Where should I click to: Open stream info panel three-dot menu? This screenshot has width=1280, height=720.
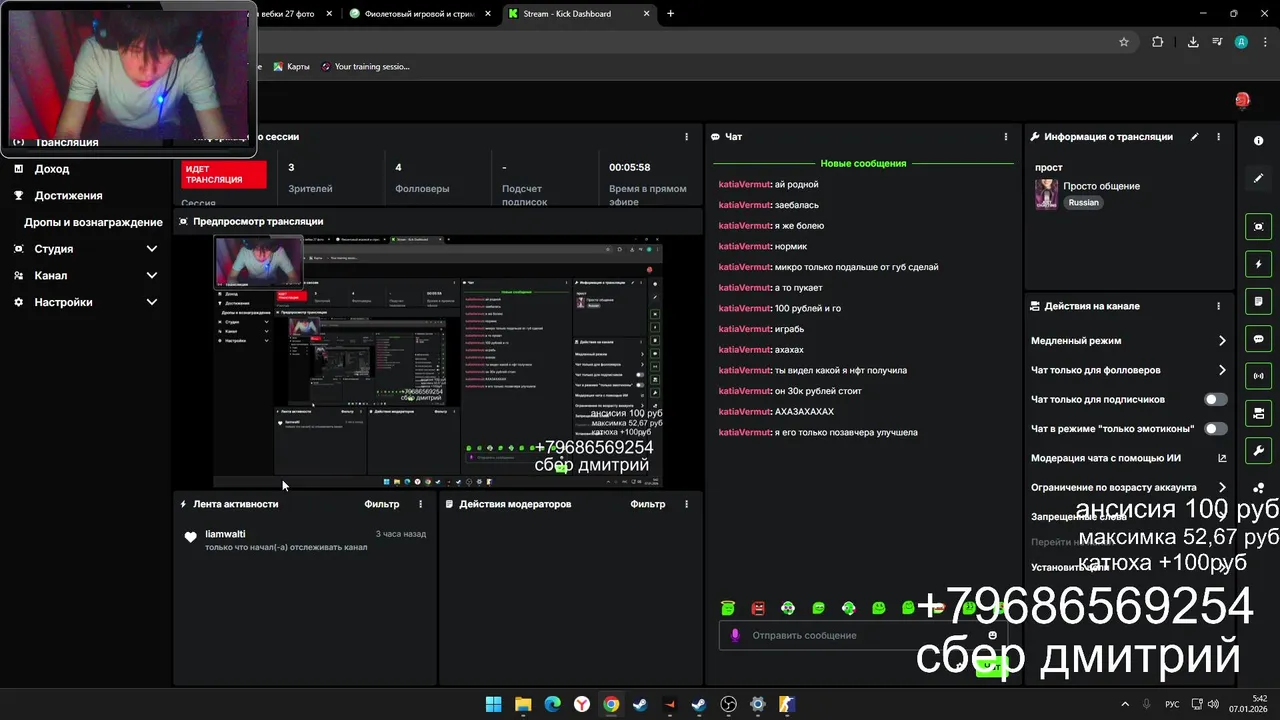1218,137
